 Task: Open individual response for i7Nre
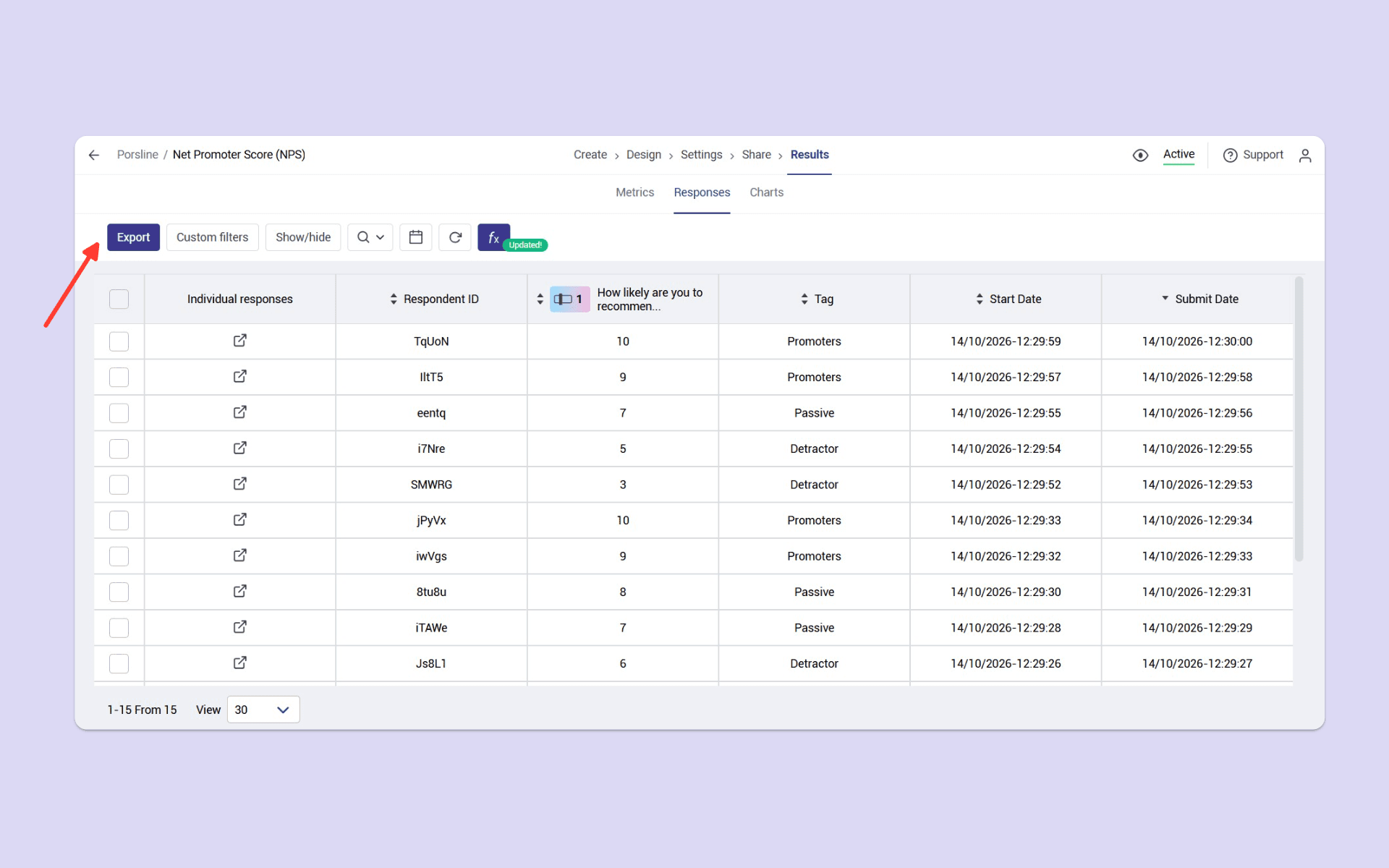[240, 448]
